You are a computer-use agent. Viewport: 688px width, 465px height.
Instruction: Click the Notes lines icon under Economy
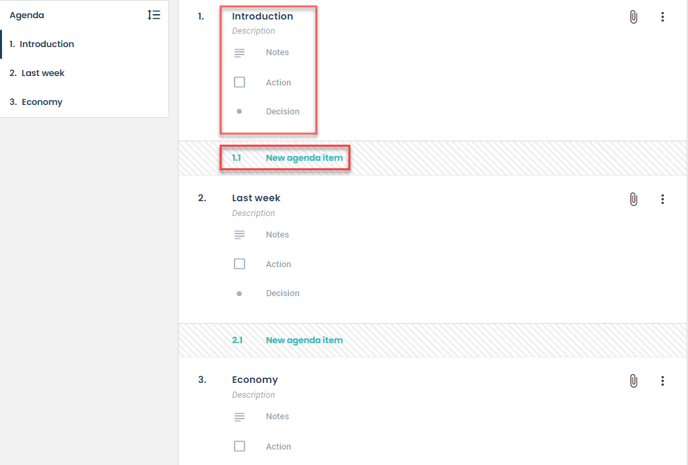[x=239, y=417]
